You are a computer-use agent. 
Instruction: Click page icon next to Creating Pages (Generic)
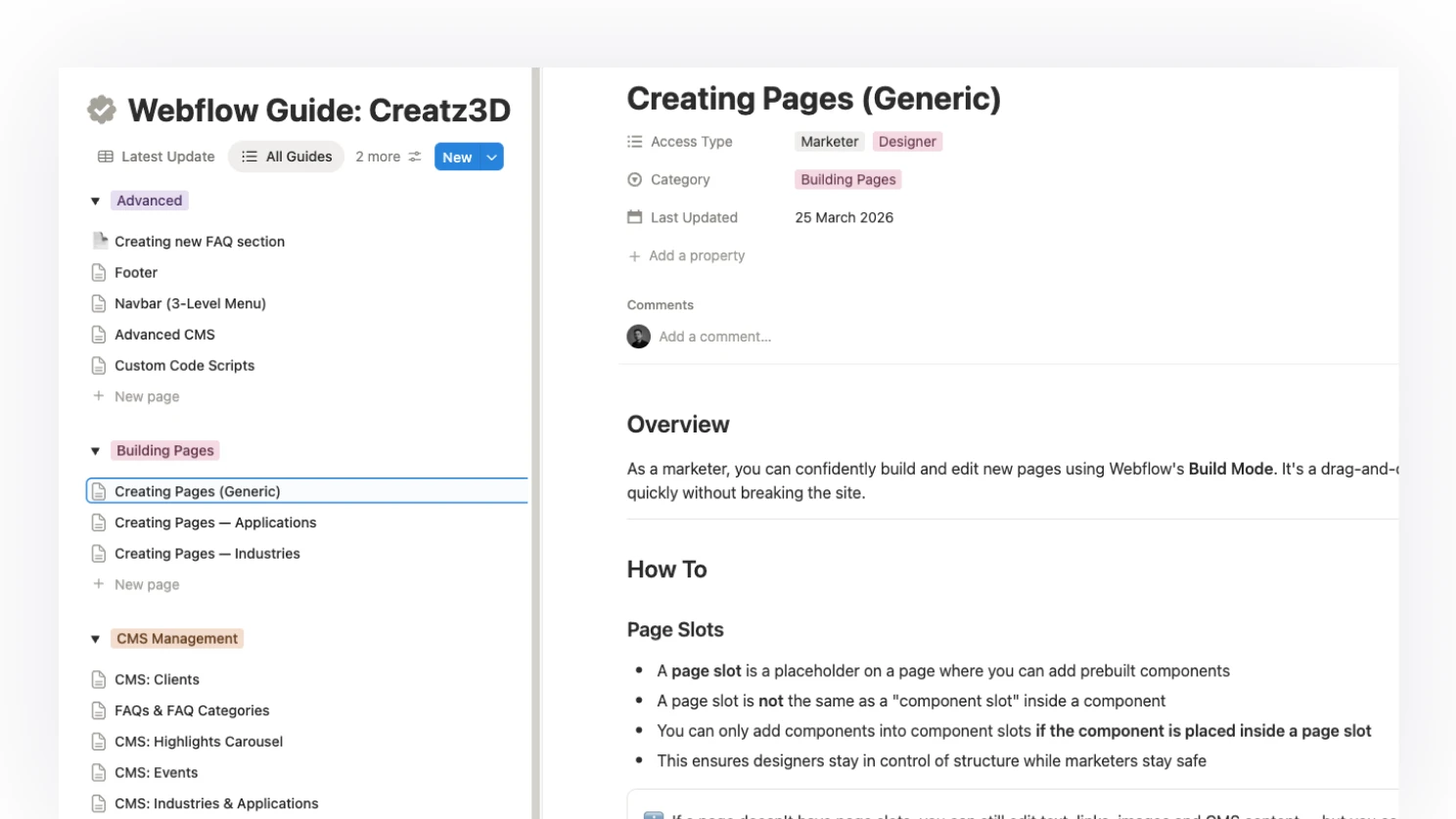point(99,491)
